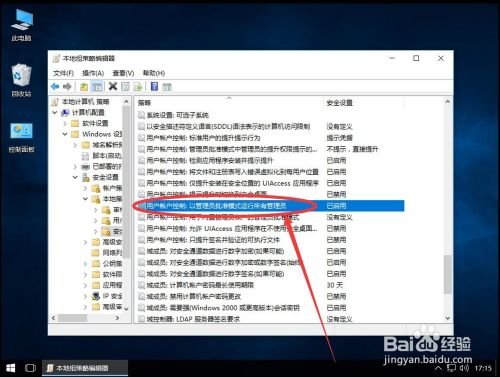Click the Task View taskbar icon
500x377 pixels.
[x=30, y=368]
